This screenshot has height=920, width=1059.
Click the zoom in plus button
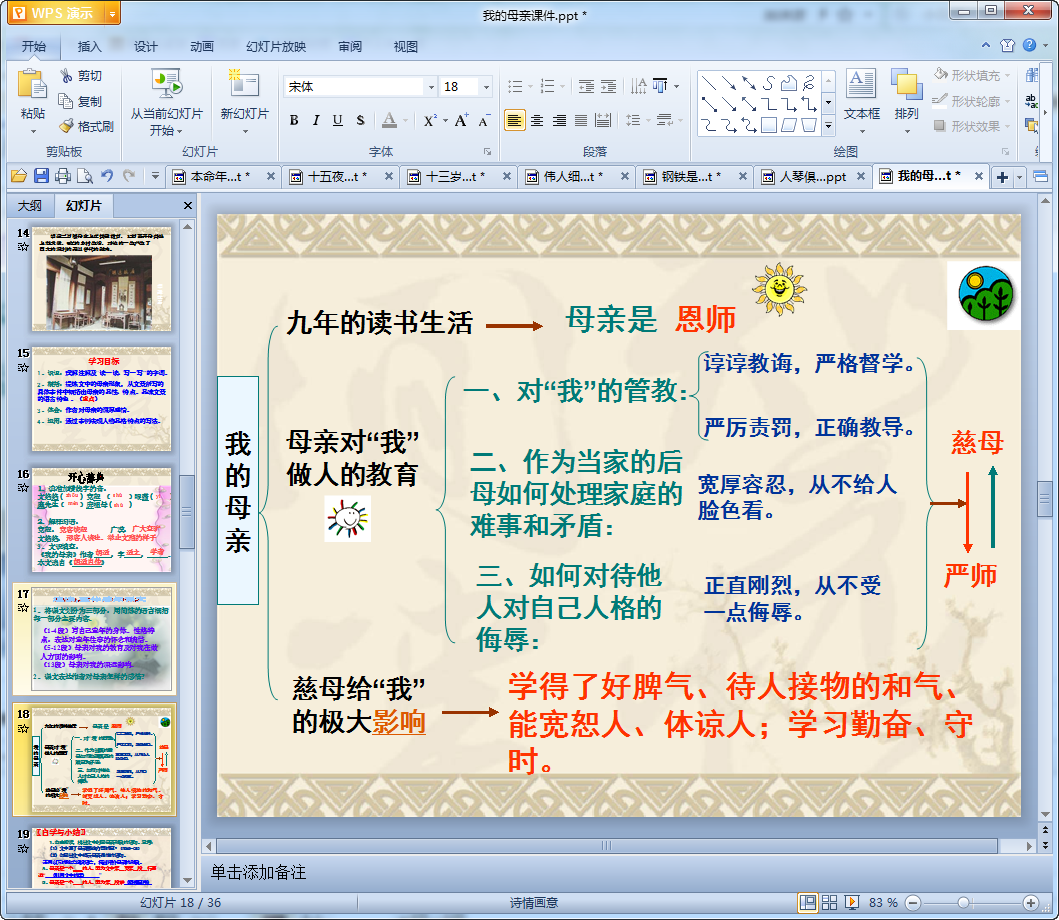[x=1031, y=902]
